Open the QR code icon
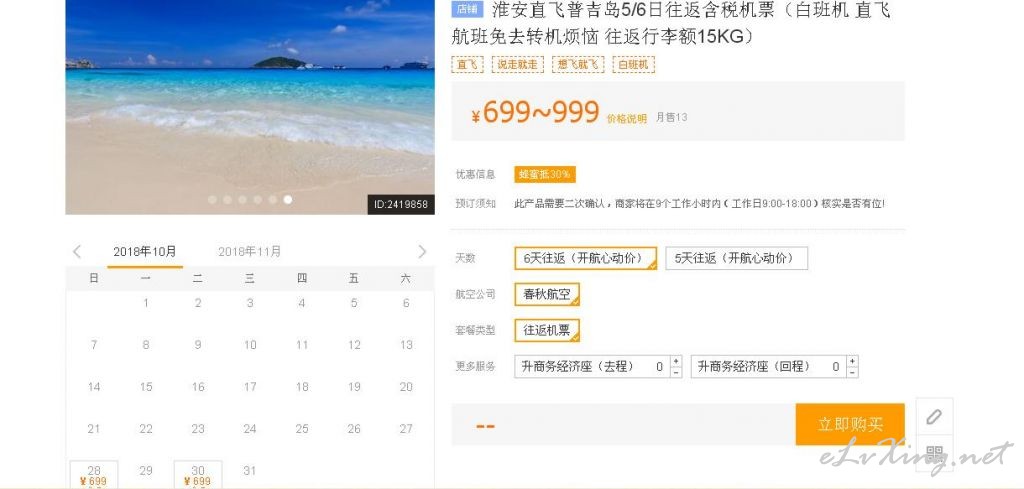The width and height of the screenshot is (1024, 489). tap(935, 452)
